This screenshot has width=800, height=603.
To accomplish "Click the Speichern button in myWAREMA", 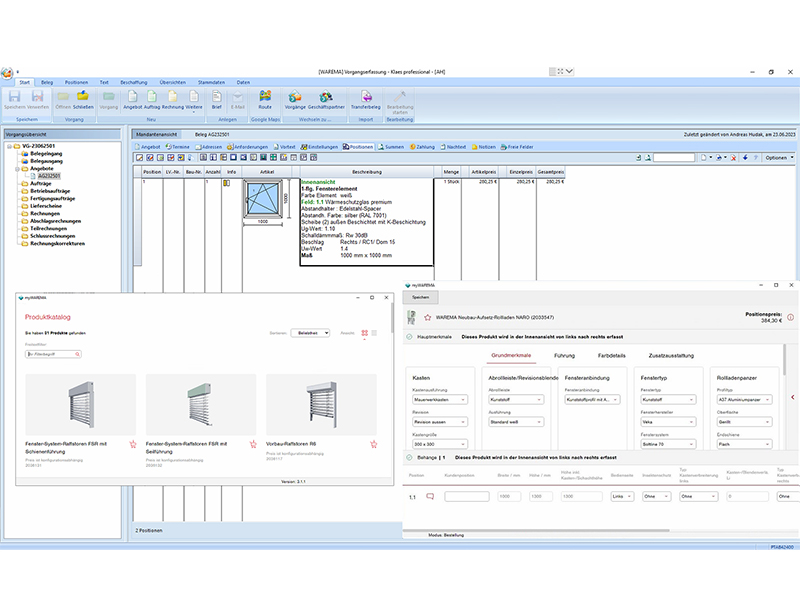I will pyautogui.click(x=421, y=297).
